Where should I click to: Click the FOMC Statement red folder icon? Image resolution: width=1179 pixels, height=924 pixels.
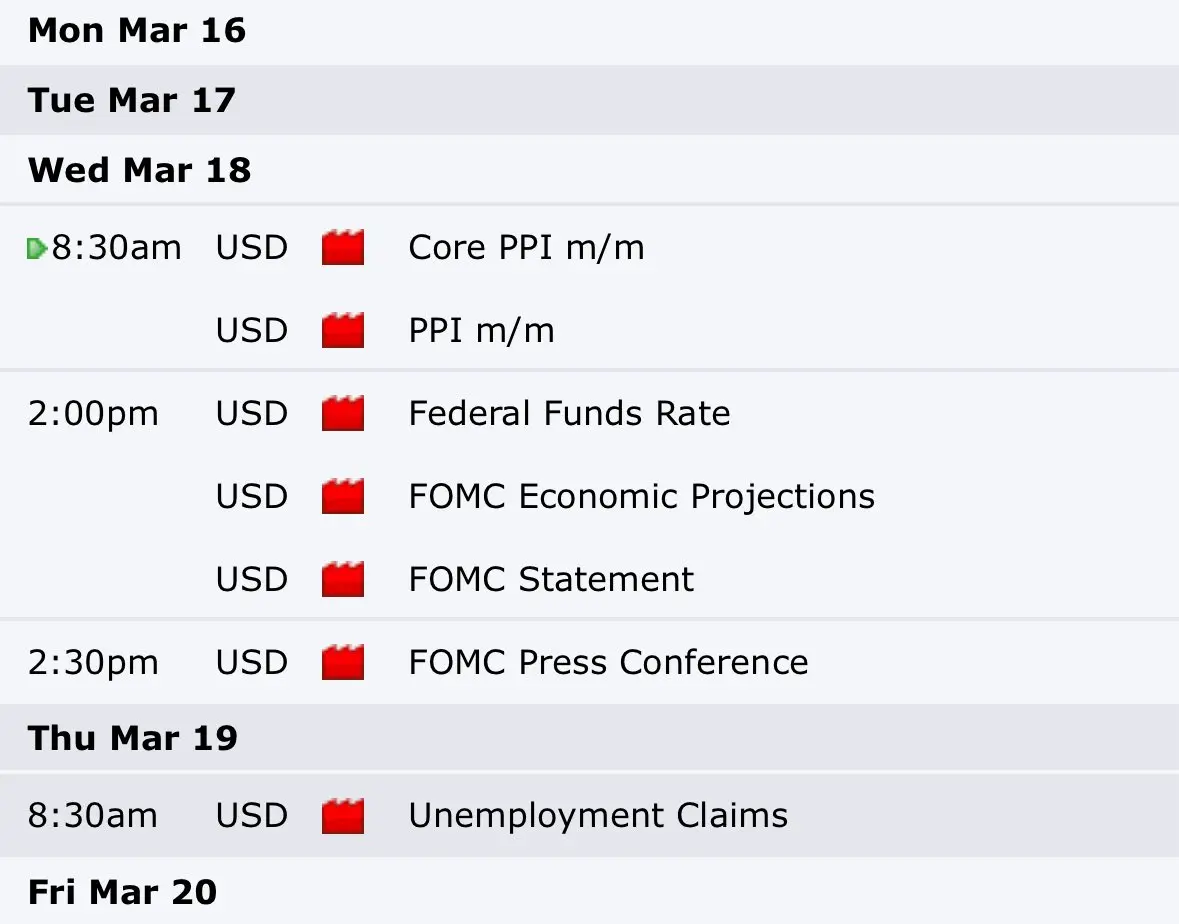(x=343, y=580)
